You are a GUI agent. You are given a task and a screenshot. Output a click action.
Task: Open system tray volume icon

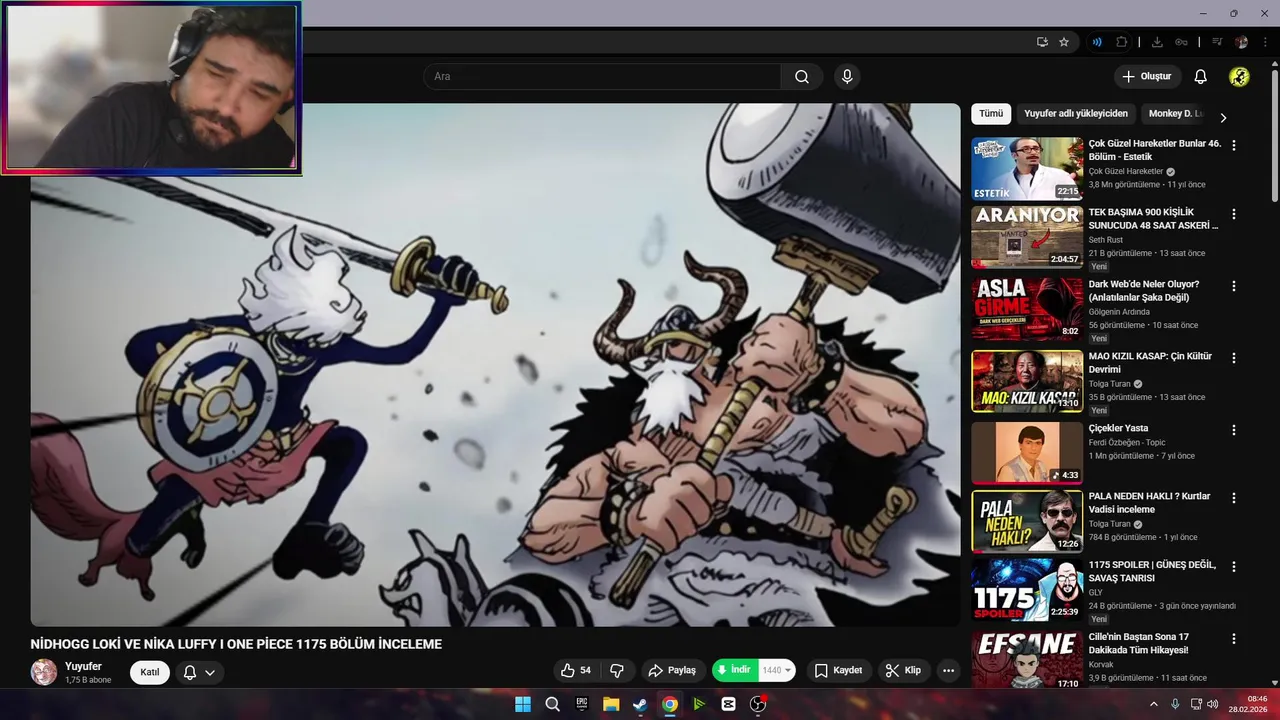(x=1212, y=704)
